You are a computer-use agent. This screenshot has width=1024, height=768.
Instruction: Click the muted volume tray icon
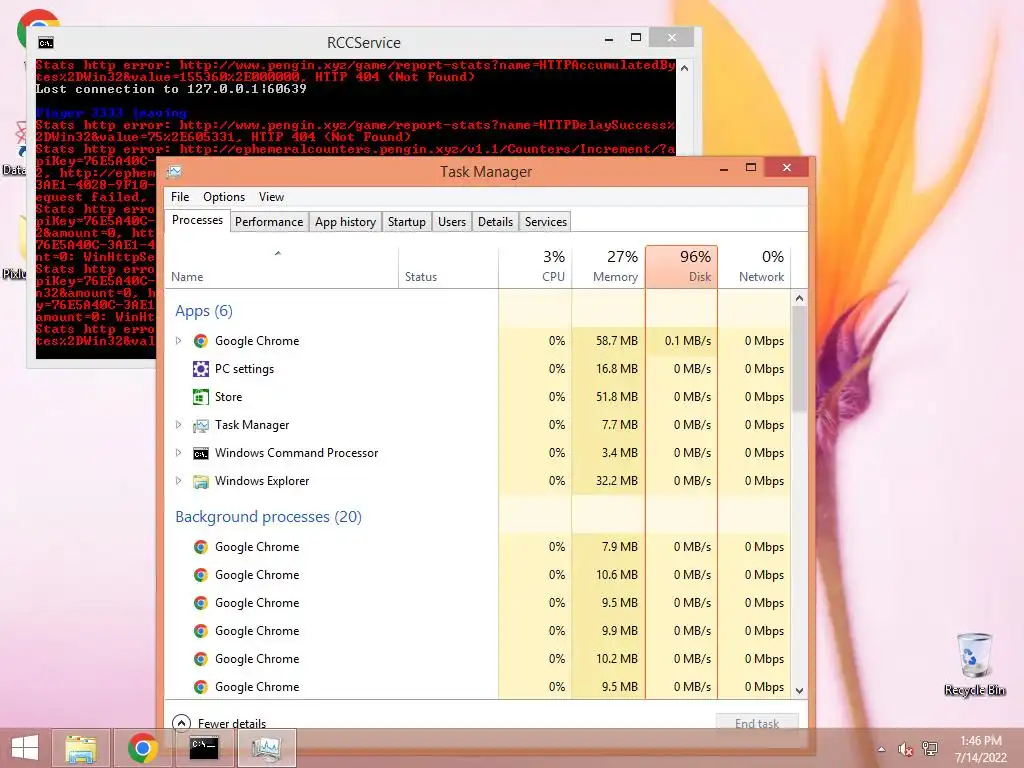905,749
